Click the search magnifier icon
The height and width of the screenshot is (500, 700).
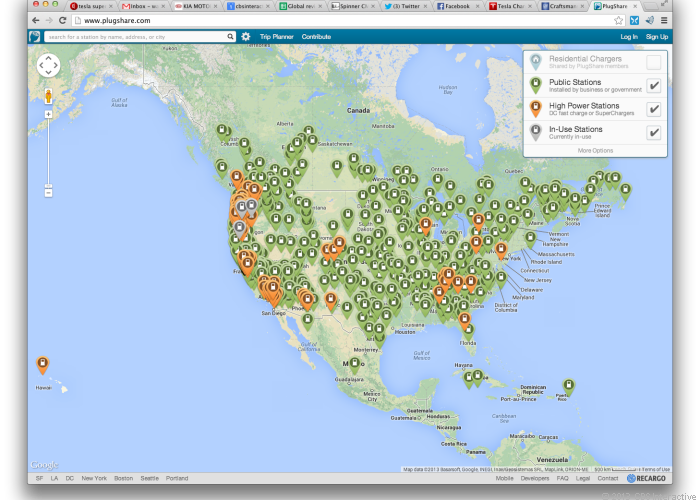(x=230, y=37)
